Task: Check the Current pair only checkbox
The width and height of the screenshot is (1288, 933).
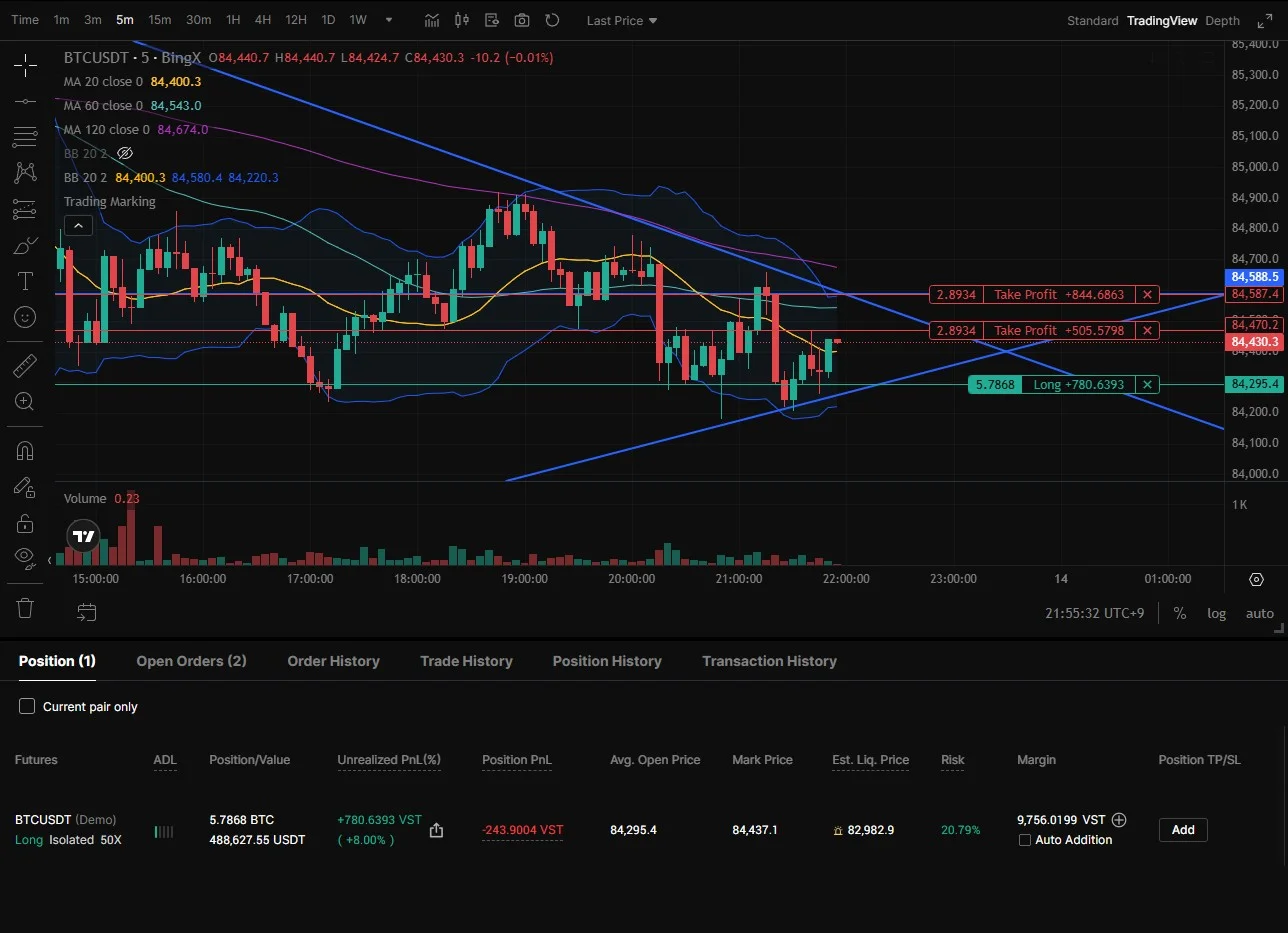Action: [27, 707]
